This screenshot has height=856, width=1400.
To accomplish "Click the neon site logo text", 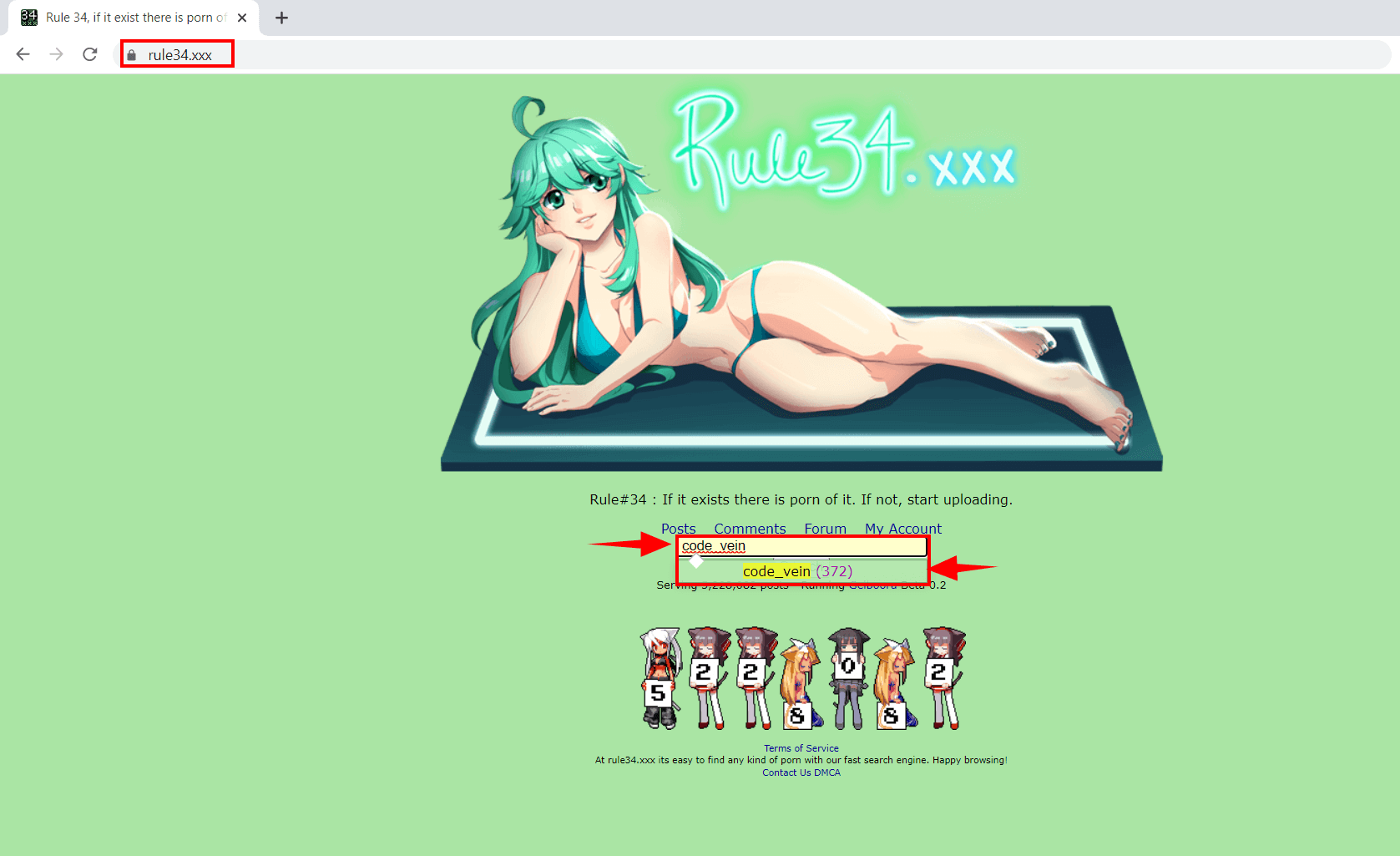I will tap(843, 150).
